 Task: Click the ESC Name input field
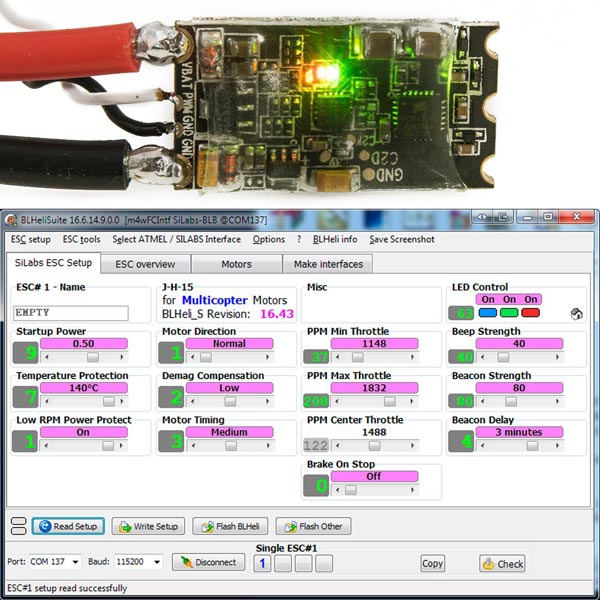[71, 313]
